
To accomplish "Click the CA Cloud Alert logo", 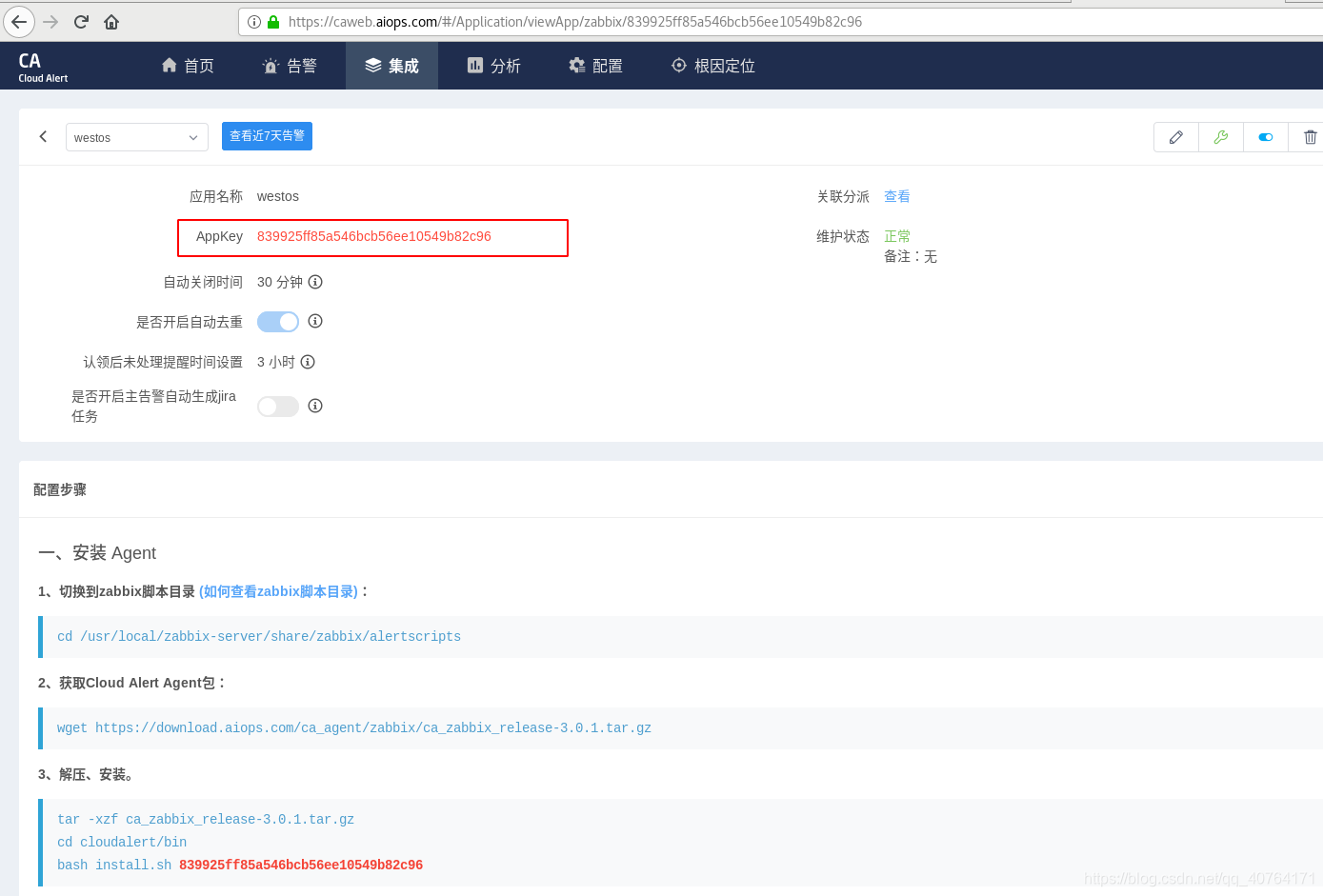I will (x=43, y=67).
